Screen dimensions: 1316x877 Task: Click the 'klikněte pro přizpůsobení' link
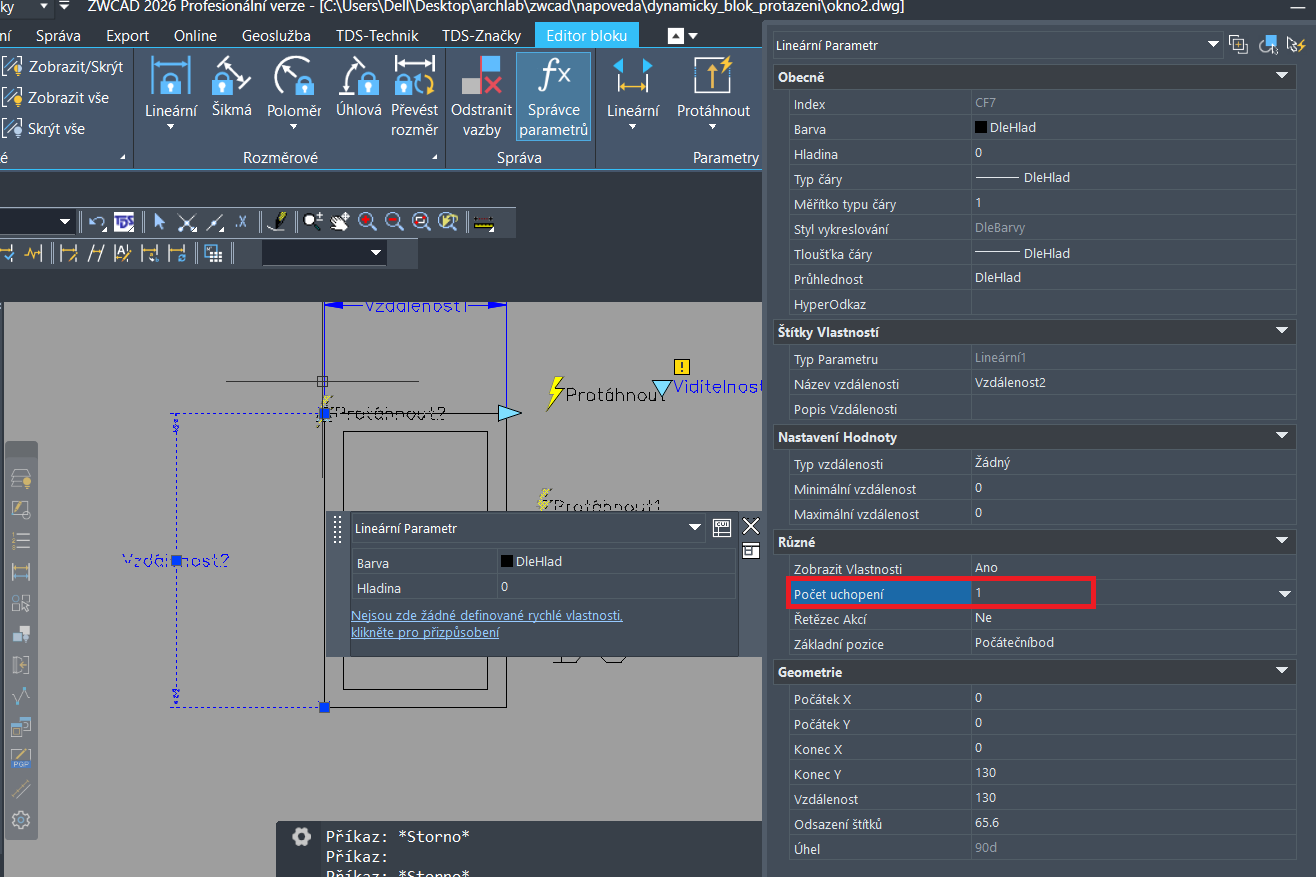pyautogui.click(x=425, y=632)
